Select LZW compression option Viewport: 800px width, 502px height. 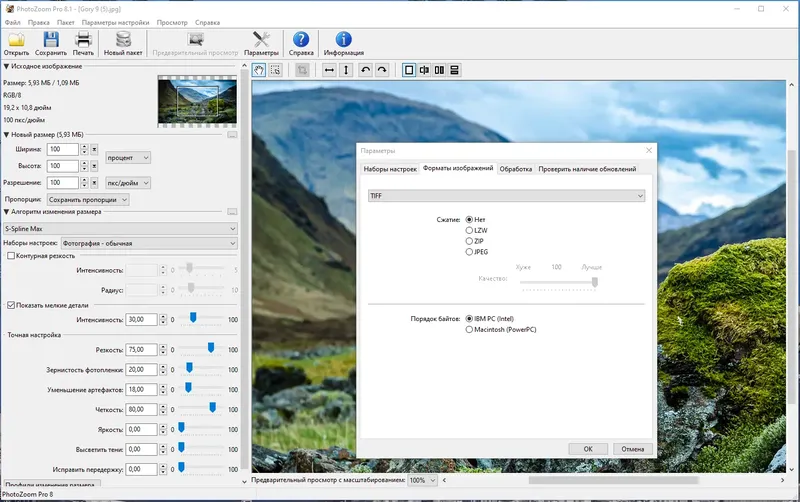(470, 230)
